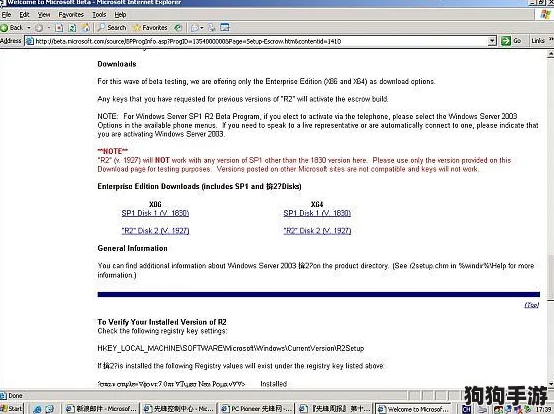The image size is (554, 414).
Task: Click the Top link below blue bar
Action: [x=532, y=305]
